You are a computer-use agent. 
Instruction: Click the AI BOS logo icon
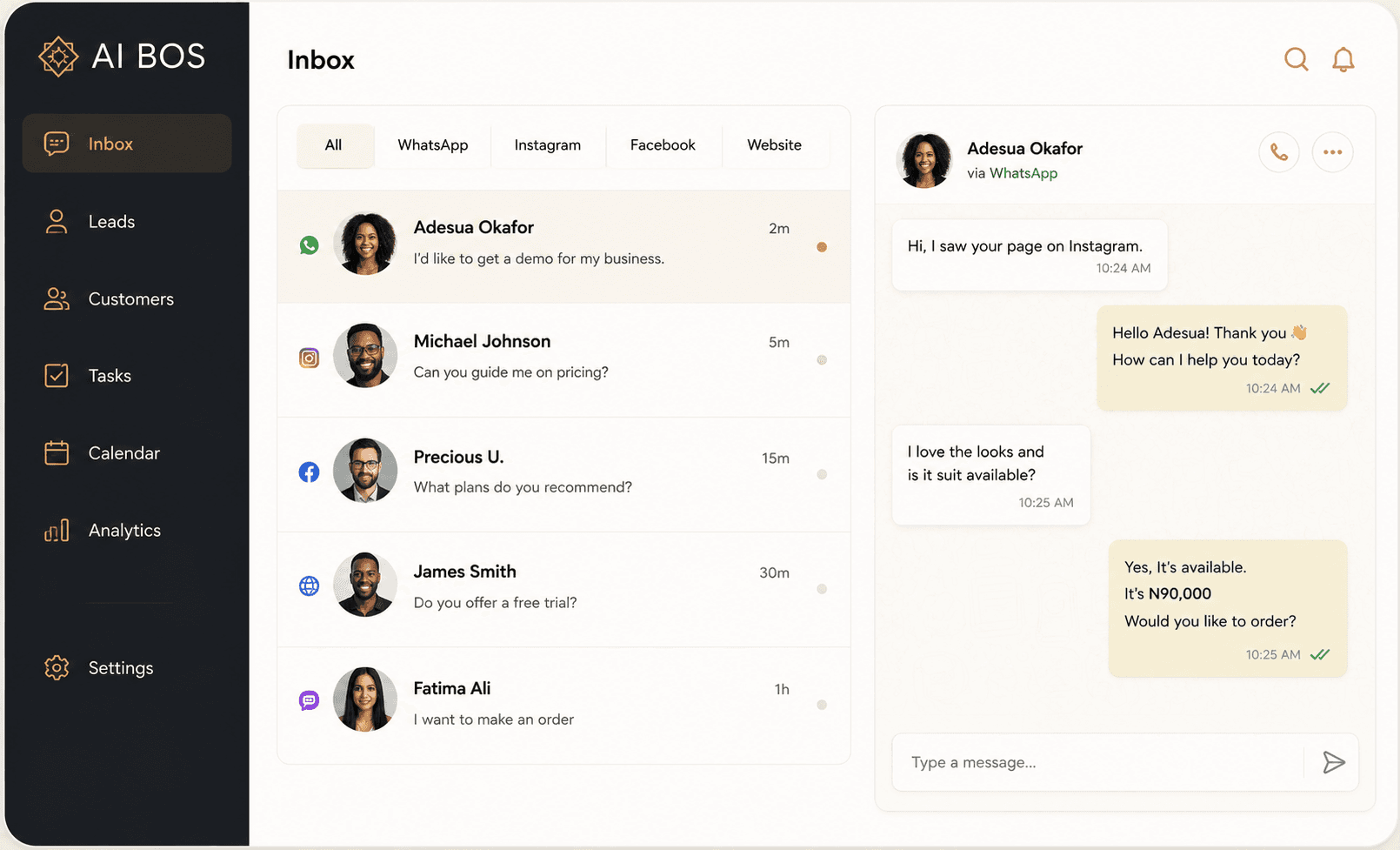[58, 57]
